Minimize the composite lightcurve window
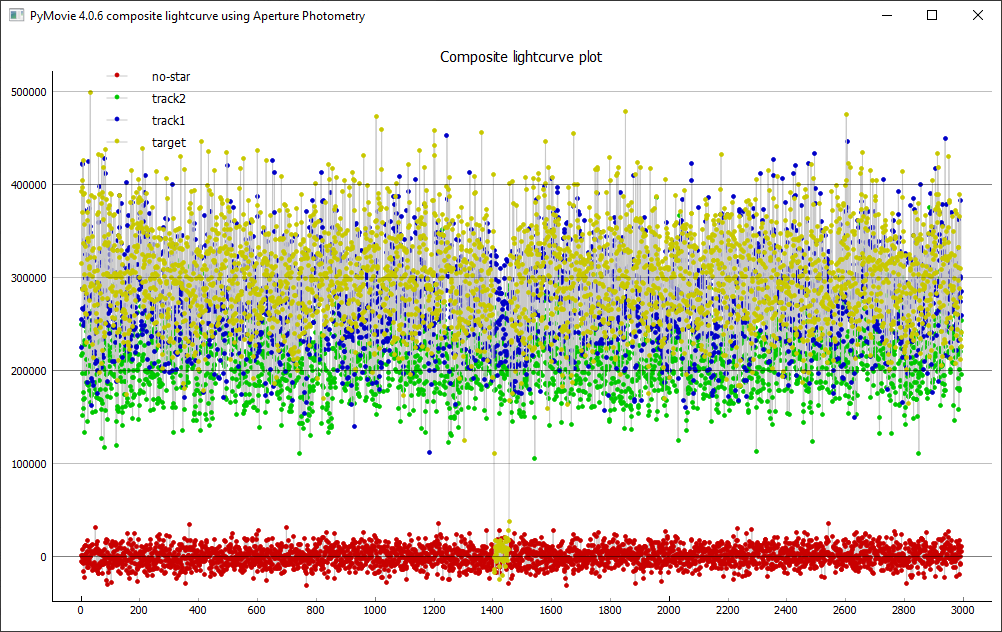Screen dimensions: 1002x632 [x=887, y=16]
